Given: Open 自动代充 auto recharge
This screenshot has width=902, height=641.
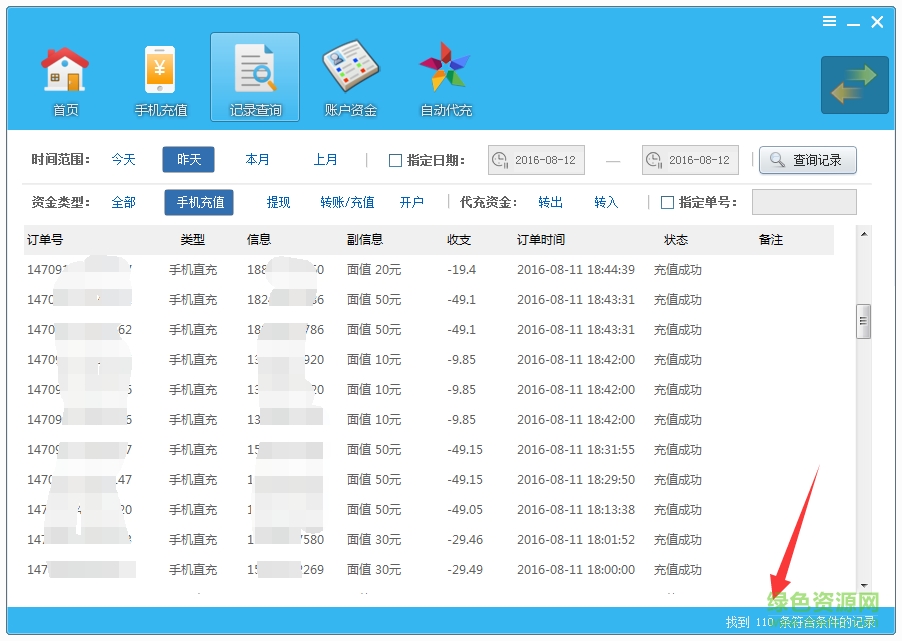Looking at the screenshot, I should pos(444,77).
